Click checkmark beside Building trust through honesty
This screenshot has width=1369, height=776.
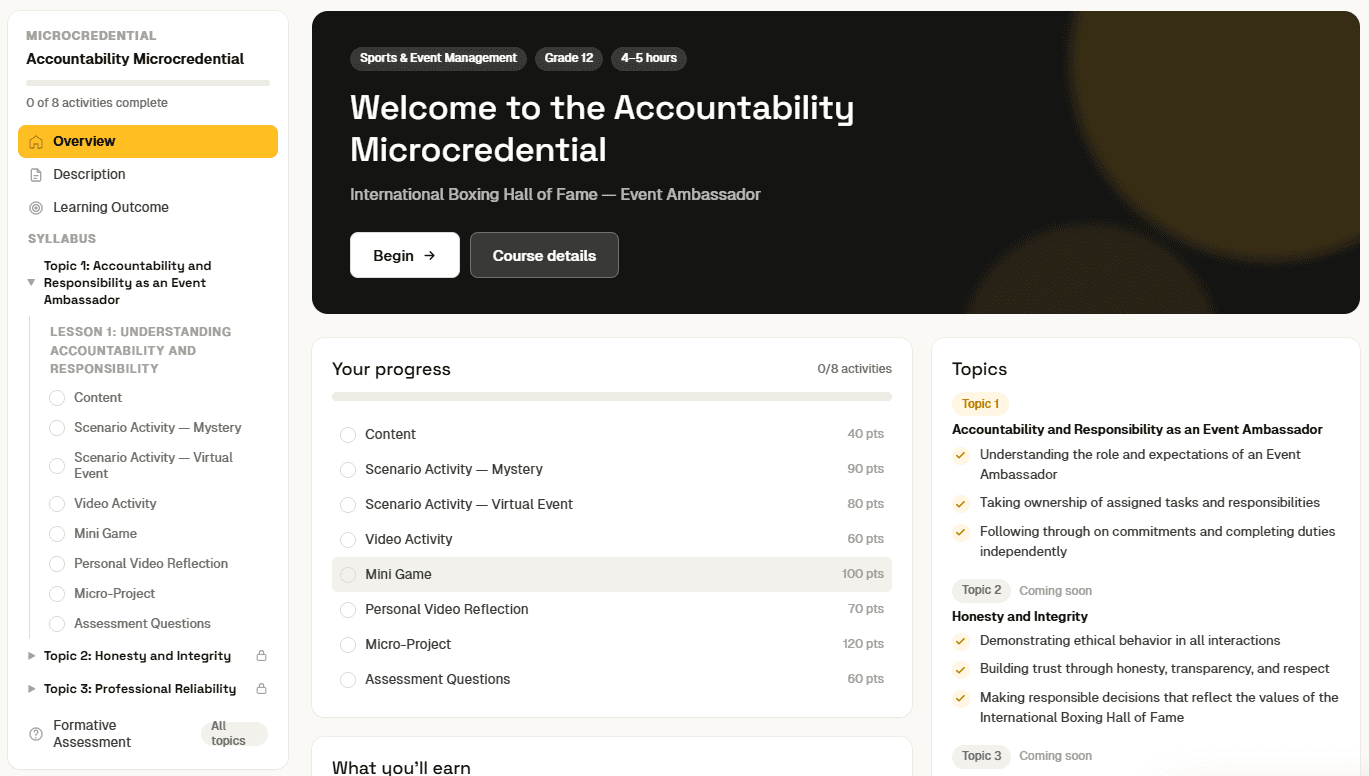(961, 670)
